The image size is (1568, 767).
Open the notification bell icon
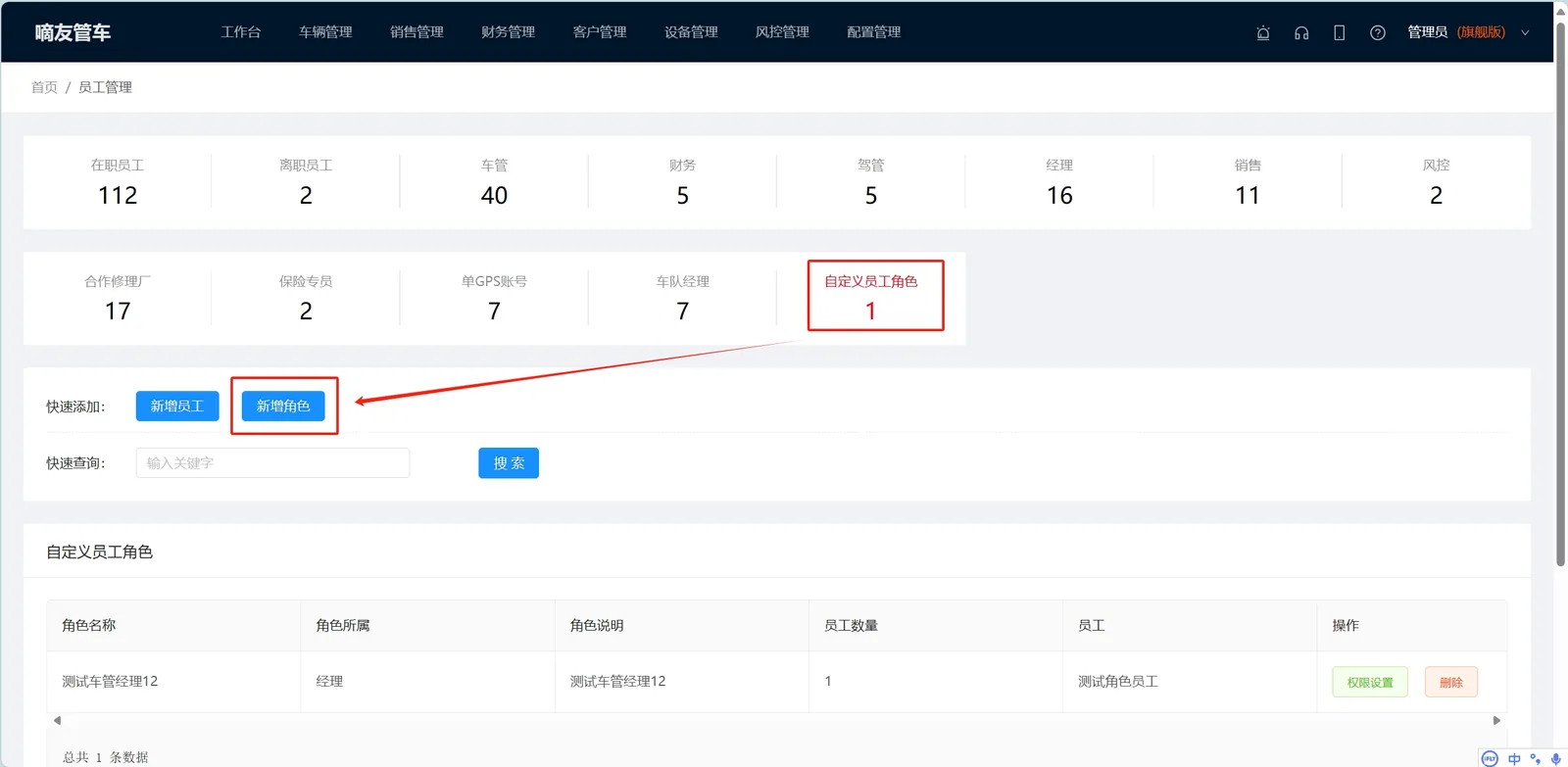[1263, 32]
